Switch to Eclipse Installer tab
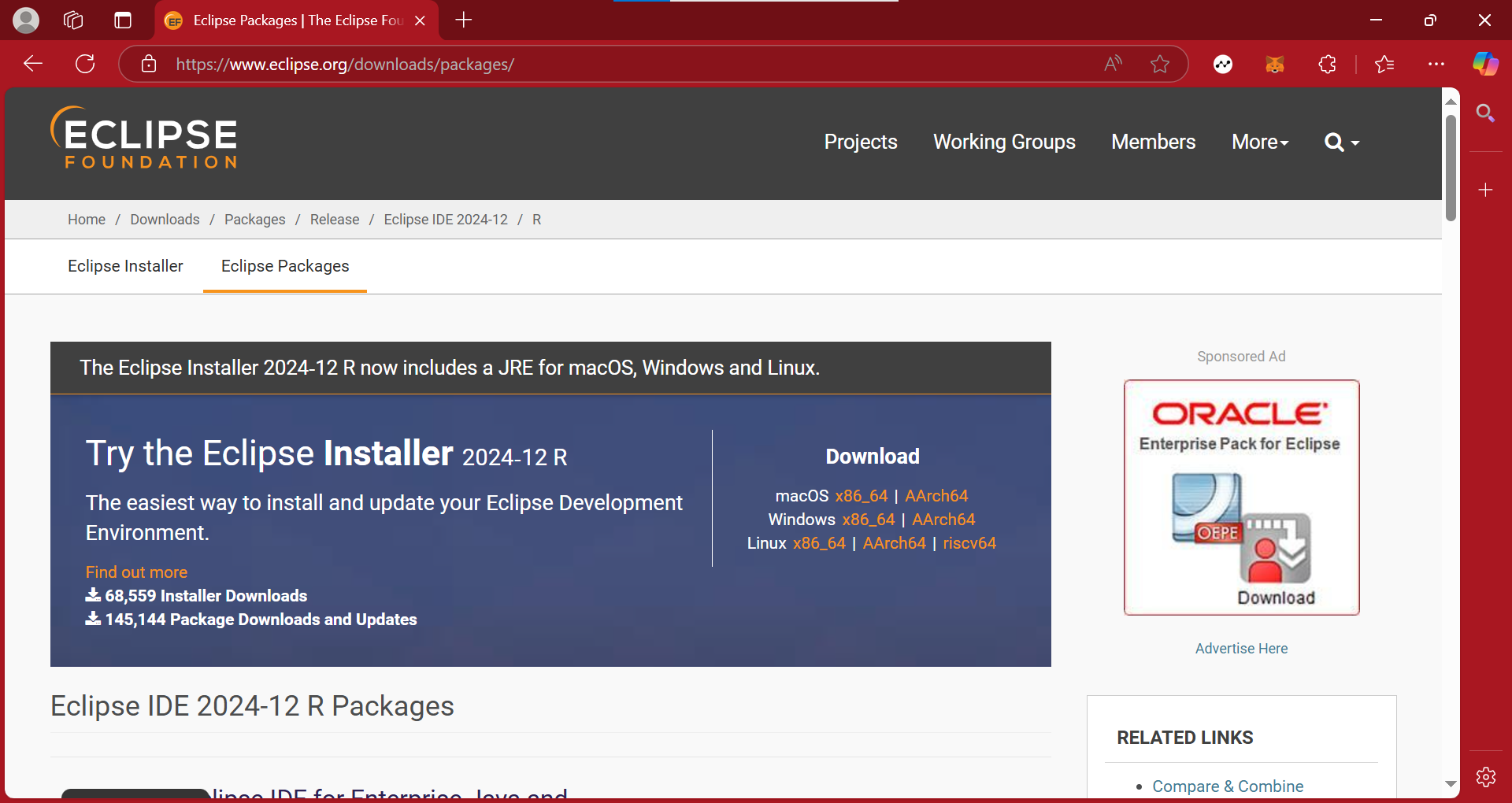 coord(125,266)
